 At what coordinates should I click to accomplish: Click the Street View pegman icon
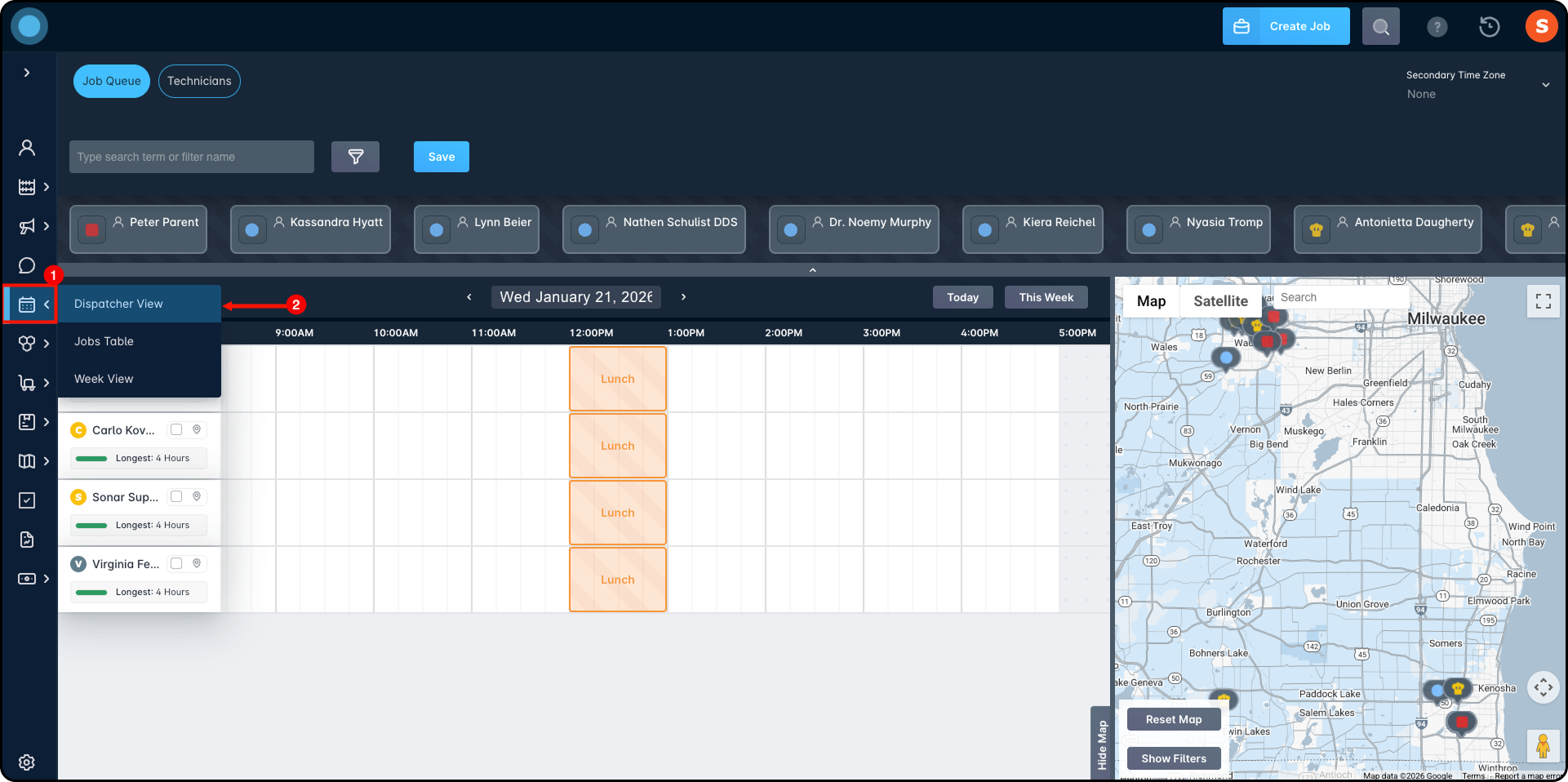coord(1543,745)
